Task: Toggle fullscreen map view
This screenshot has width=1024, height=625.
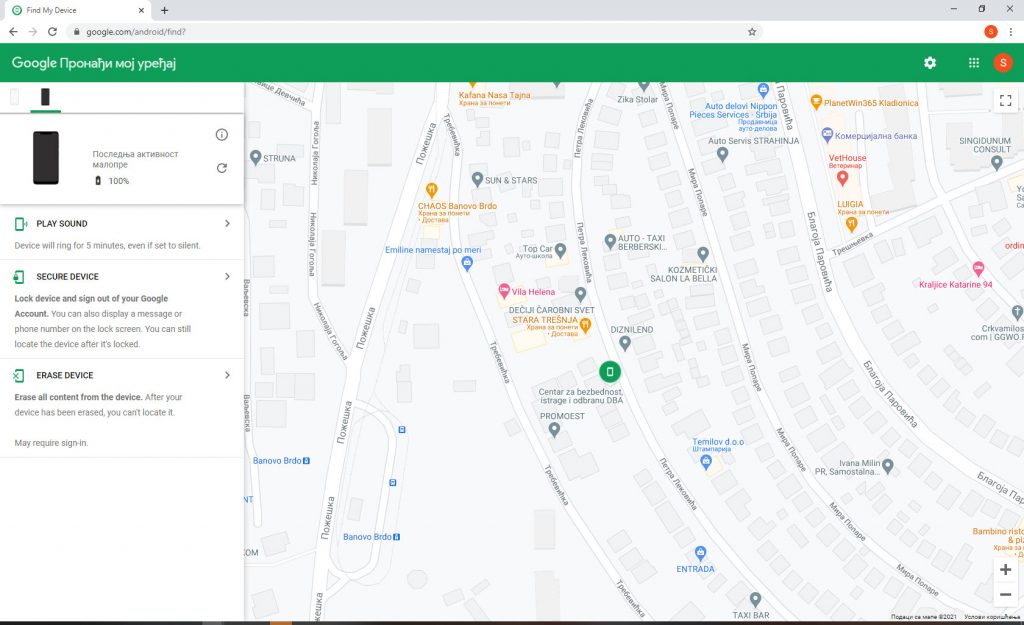Action: click(1005, 100)
